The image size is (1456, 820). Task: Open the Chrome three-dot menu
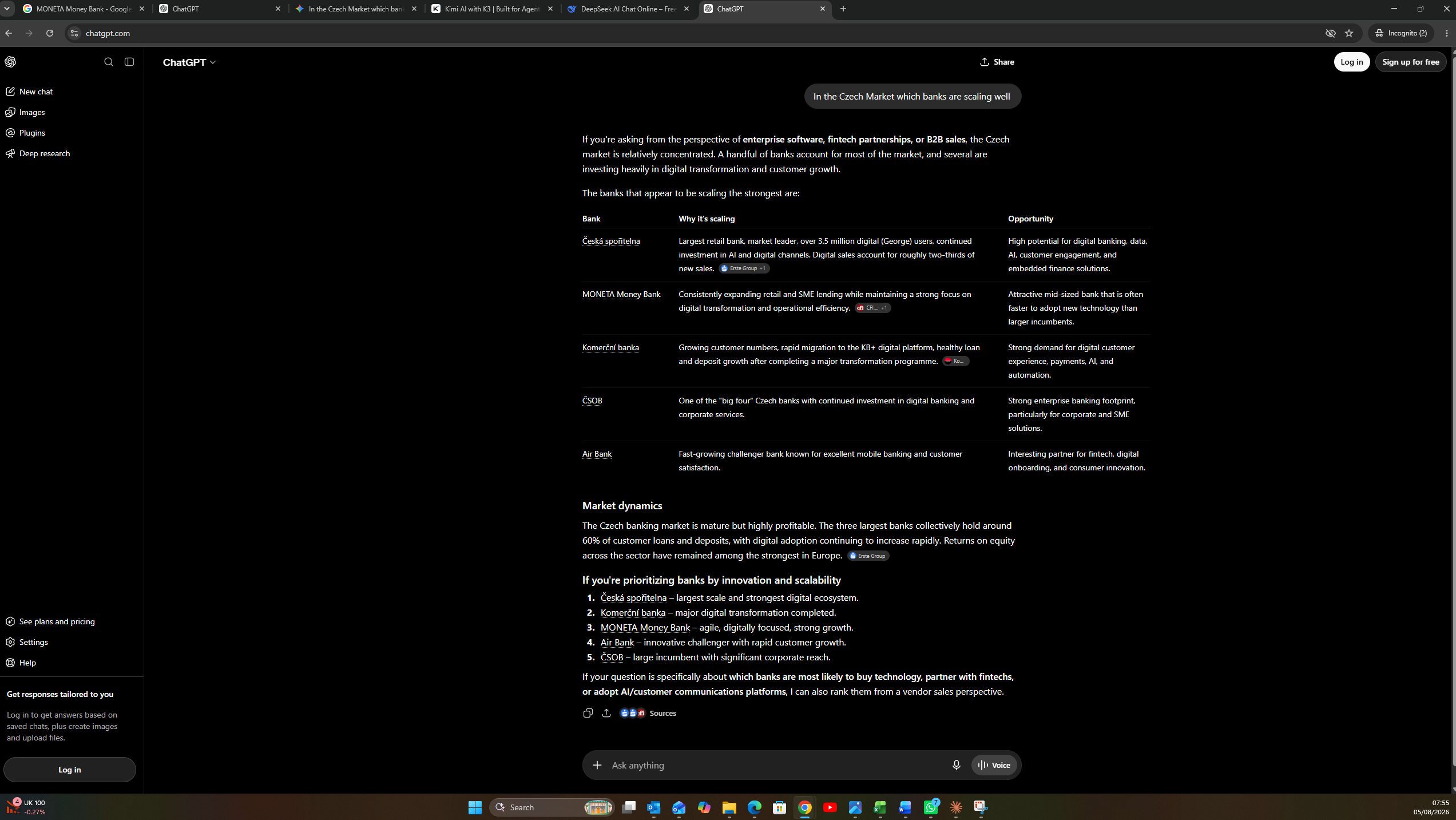point(1447,33)
